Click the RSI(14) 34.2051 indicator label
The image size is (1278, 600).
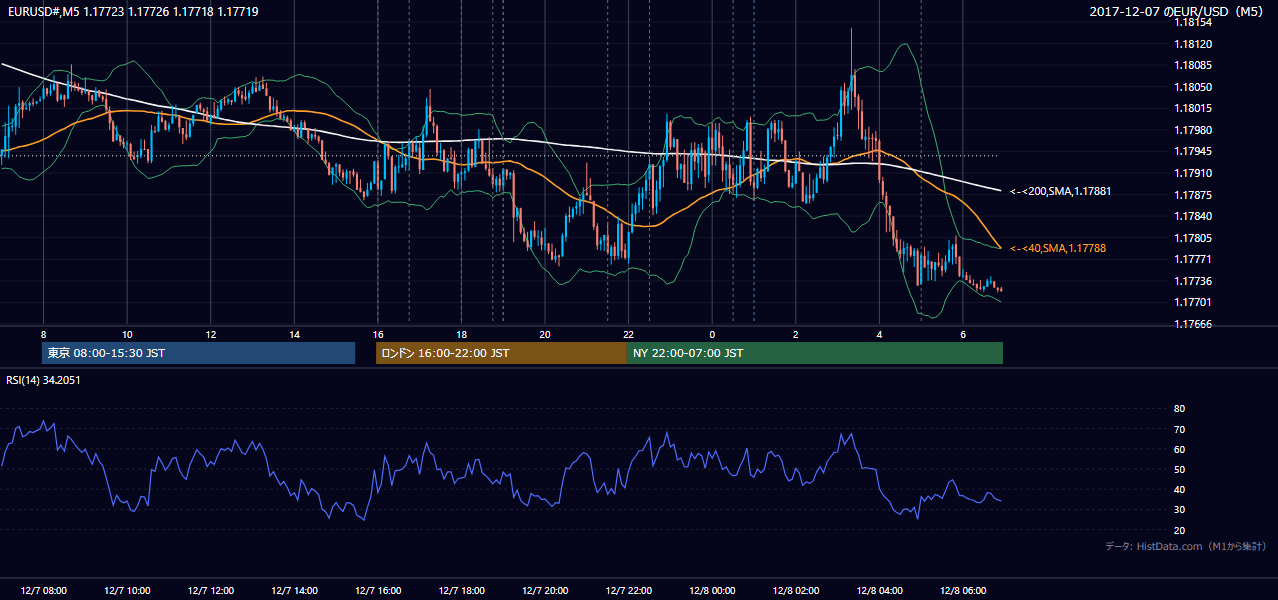point(43,379)
